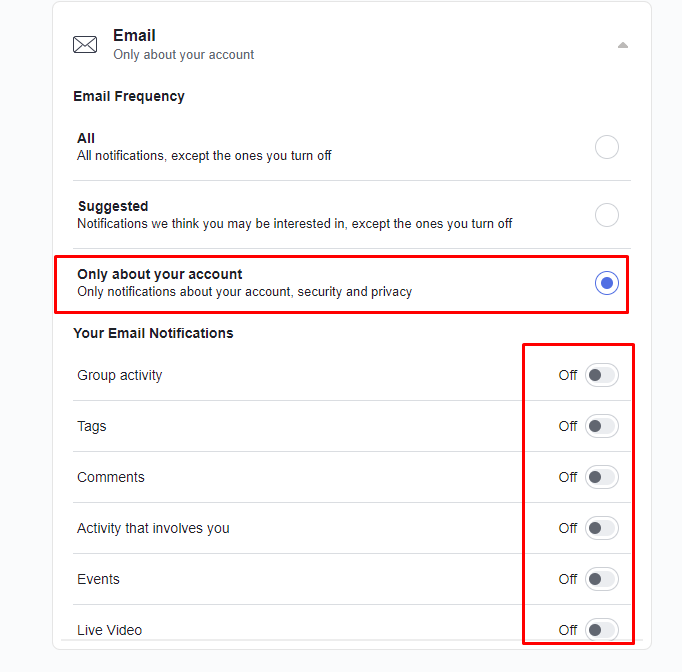Select the Suggested frequency radio button
This screenshot has width=682, height=672.
[x=607, y=215]
